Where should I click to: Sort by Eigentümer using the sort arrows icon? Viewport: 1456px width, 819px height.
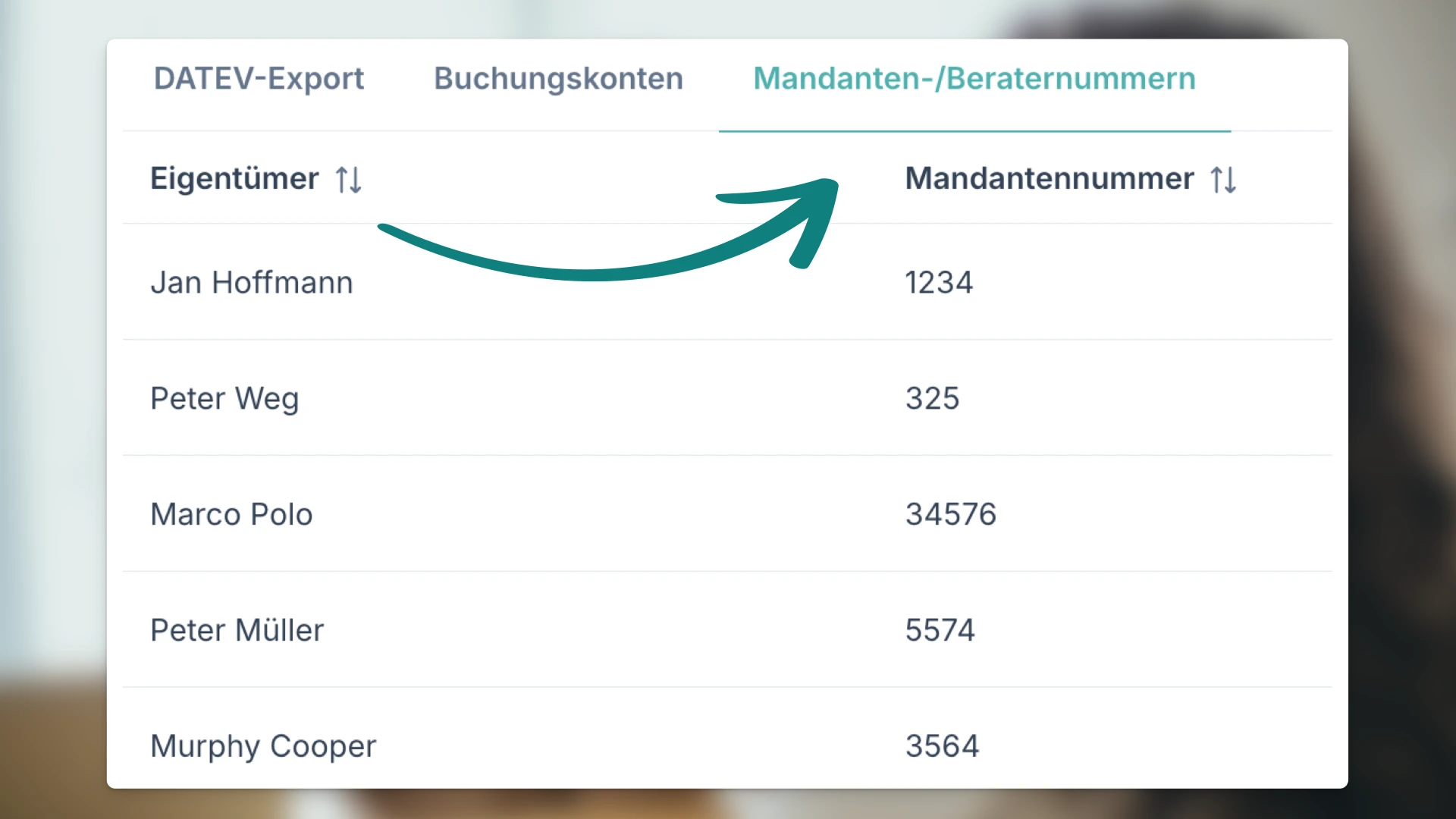pyautogui.click(x=349, y=180)
